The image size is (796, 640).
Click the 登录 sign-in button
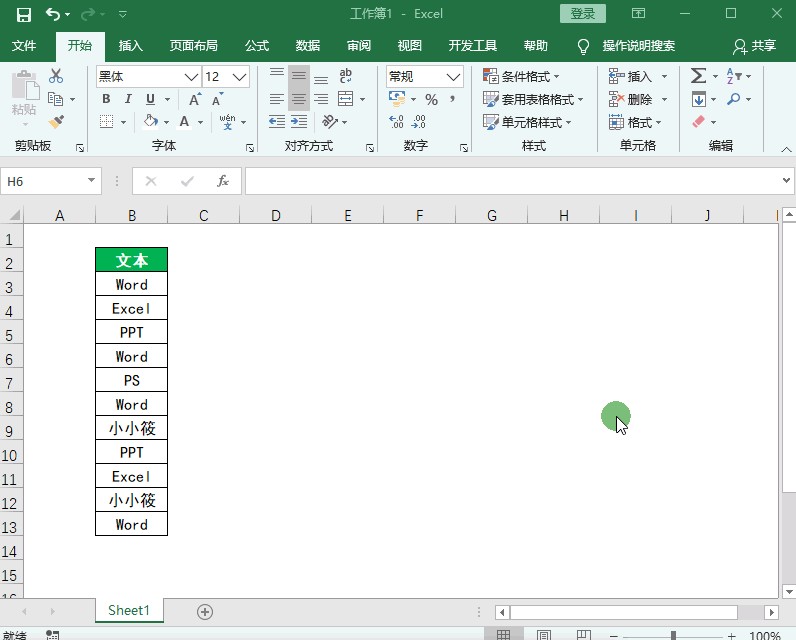click(582, 14)
